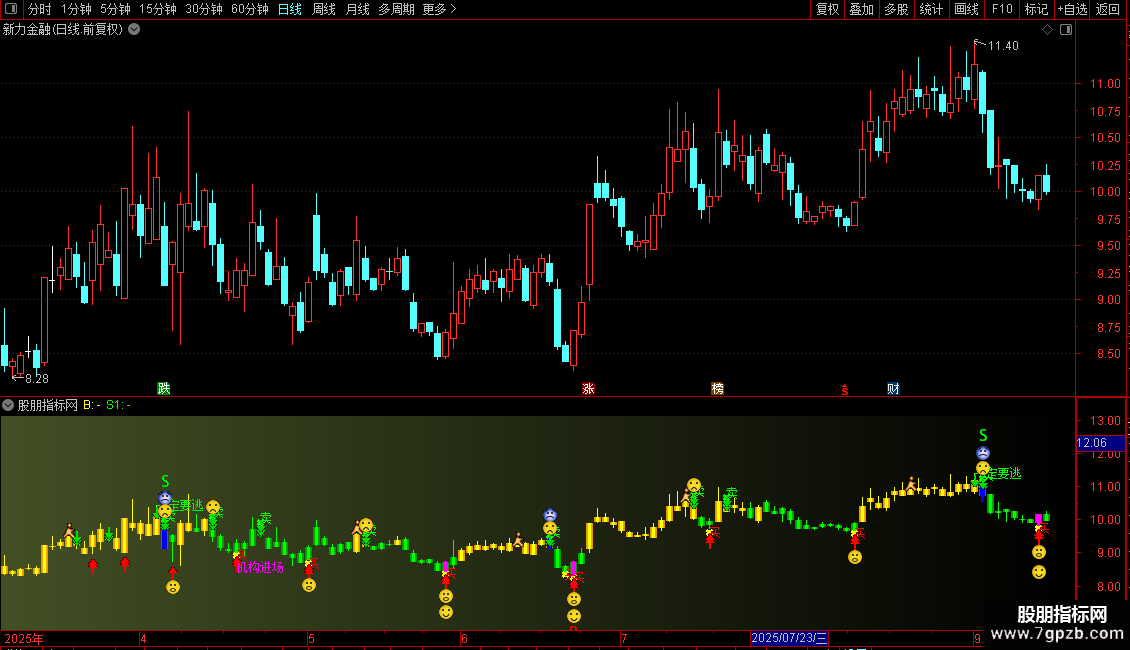Click the 机构进场 indicator label
Screen dimensions: 1130x650
click(x=260, y=568)
